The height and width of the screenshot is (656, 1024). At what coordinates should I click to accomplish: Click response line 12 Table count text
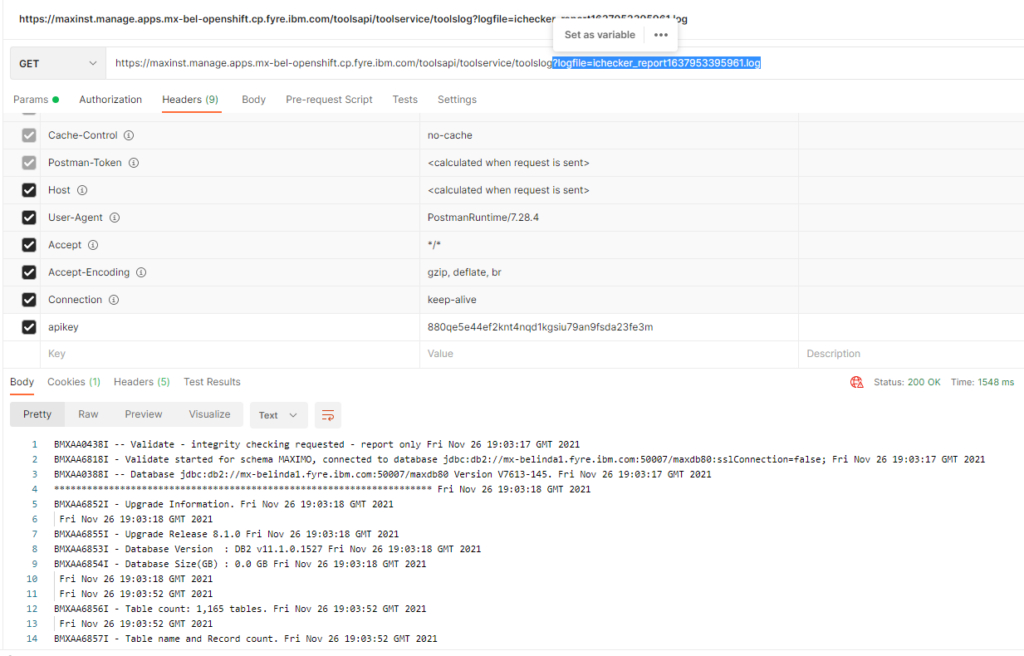tap(240, 608)
